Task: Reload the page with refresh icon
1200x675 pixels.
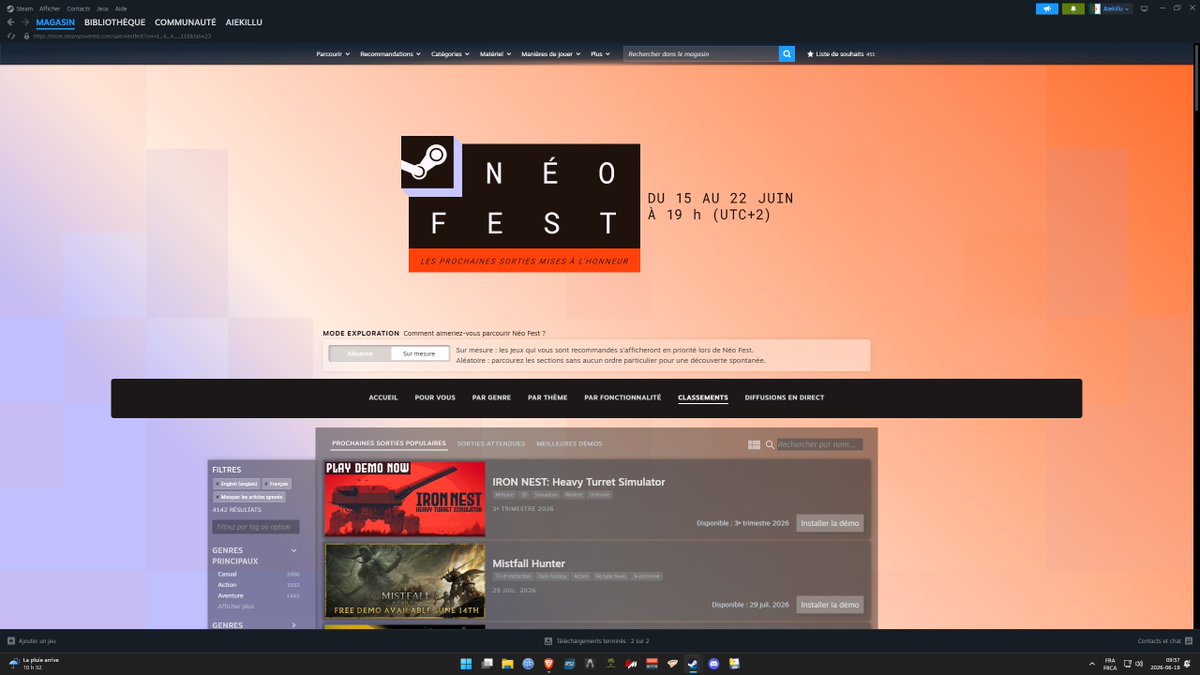Action: (x=11, y=36)
